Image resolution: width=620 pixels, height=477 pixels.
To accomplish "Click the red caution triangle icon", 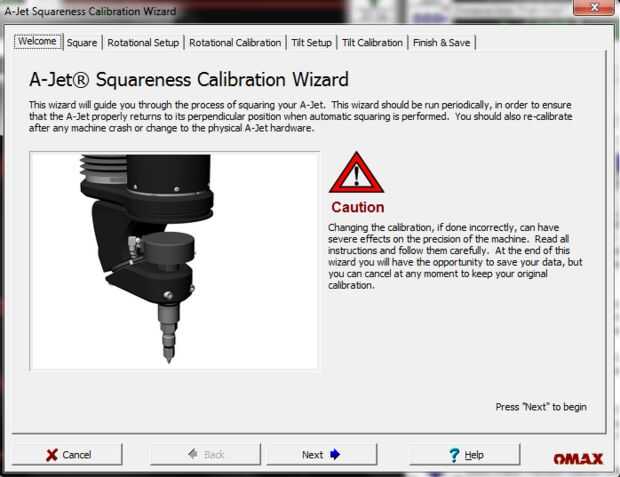I will pyautogui.click(x=356, y=173).
